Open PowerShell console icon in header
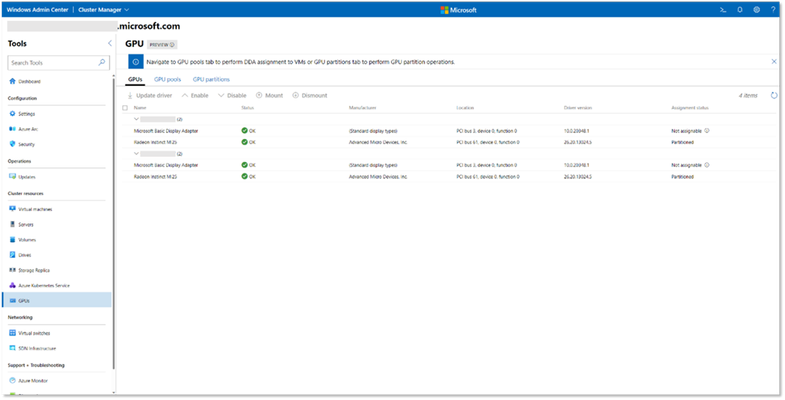The image size is (785, 400). coord(723,10)
